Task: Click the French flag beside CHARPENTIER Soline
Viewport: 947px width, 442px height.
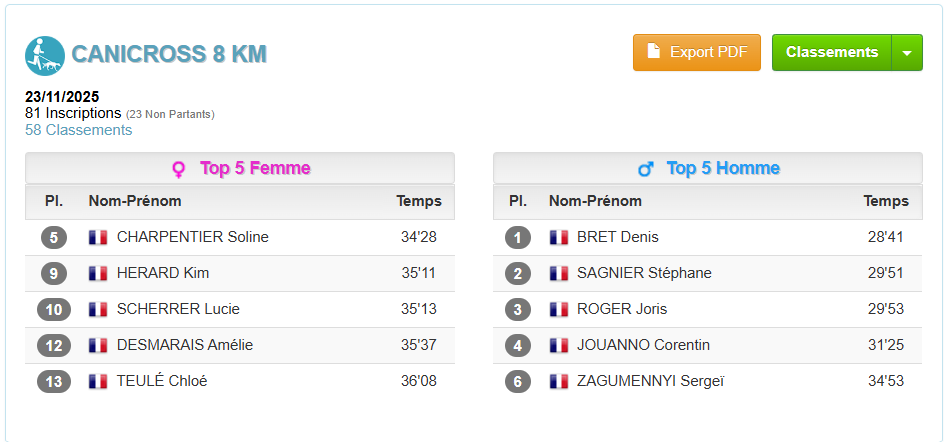Action: [x=98, y=237]
